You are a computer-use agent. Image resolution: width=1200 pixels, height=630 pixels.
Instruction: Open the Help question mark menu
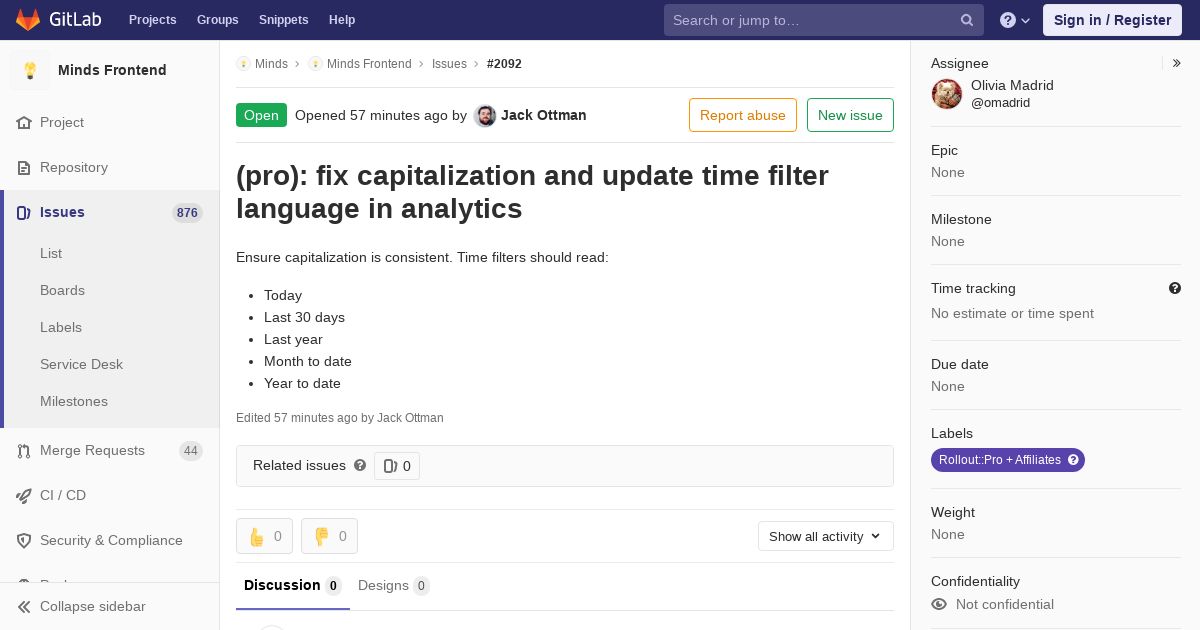click(x=1014, y=20)
